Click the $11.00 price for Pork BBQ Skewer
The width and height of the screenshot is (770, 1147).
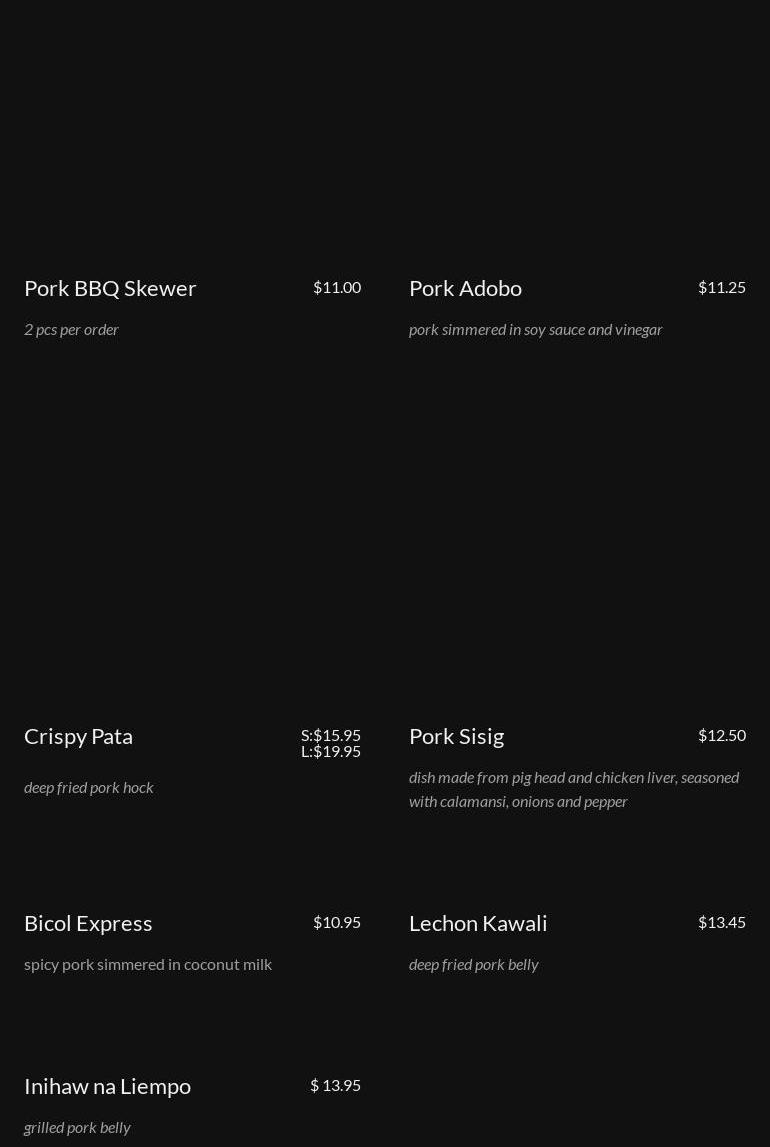coord(337,287)
